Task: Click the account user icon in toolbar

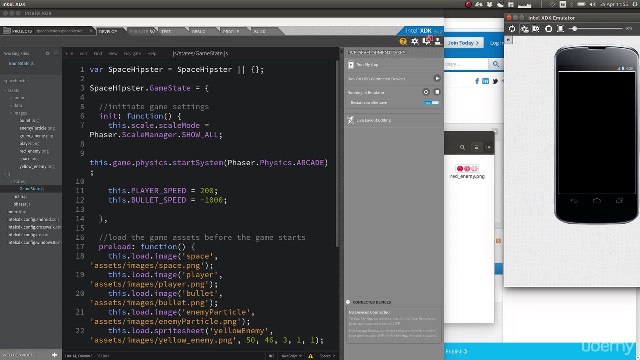Action: click(x=438, y=41)
